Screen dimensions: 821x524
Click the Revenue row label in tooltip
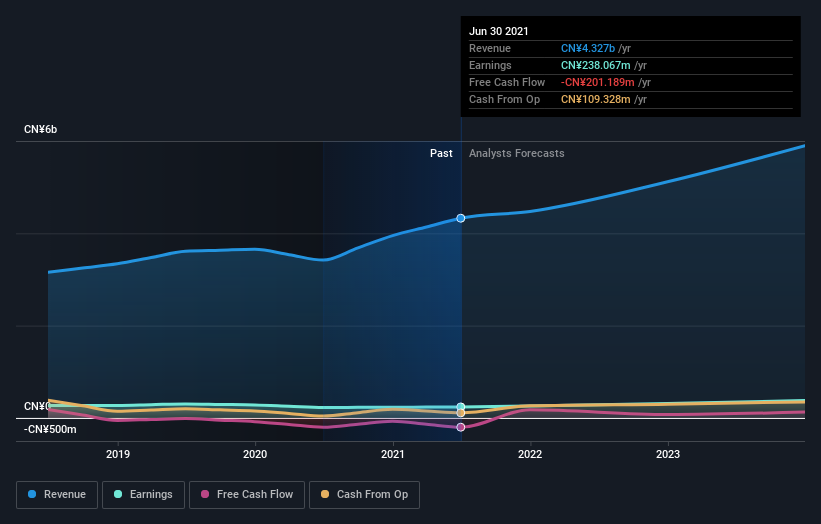pos(490,48)
